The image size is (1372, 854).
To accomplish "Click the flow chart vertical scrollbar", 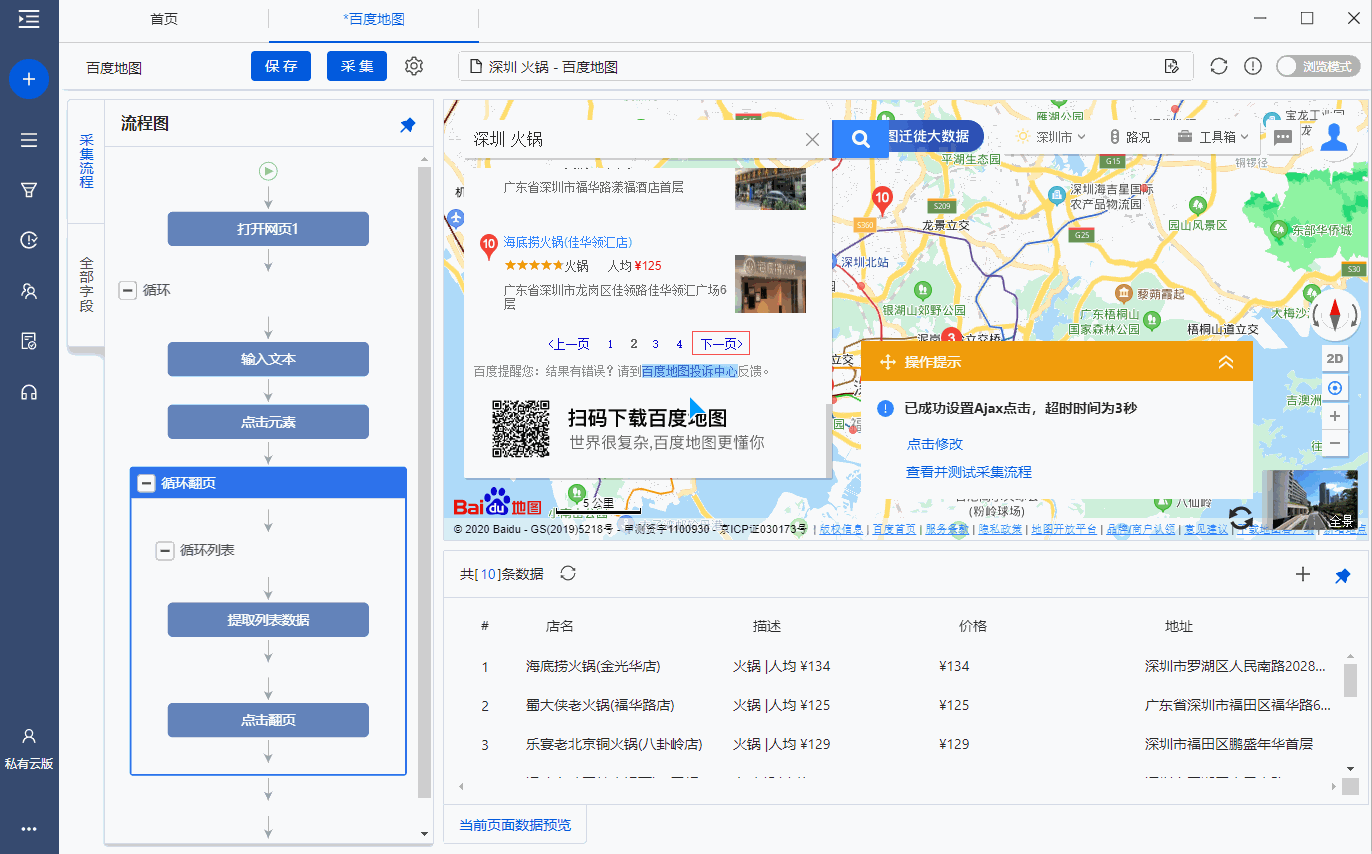I will pyautogui.click(x=424, y=480).
